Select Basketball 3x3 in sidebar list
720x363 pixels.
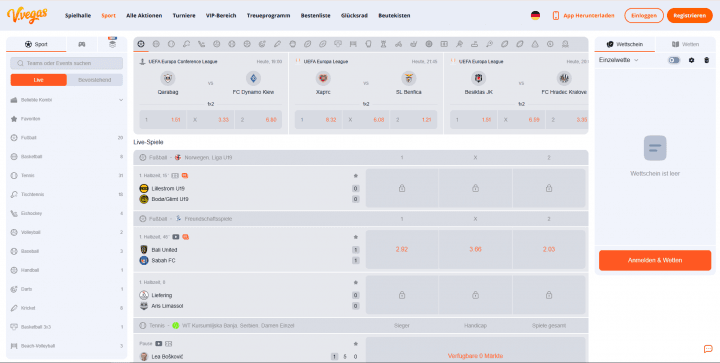tap(67, 327)
